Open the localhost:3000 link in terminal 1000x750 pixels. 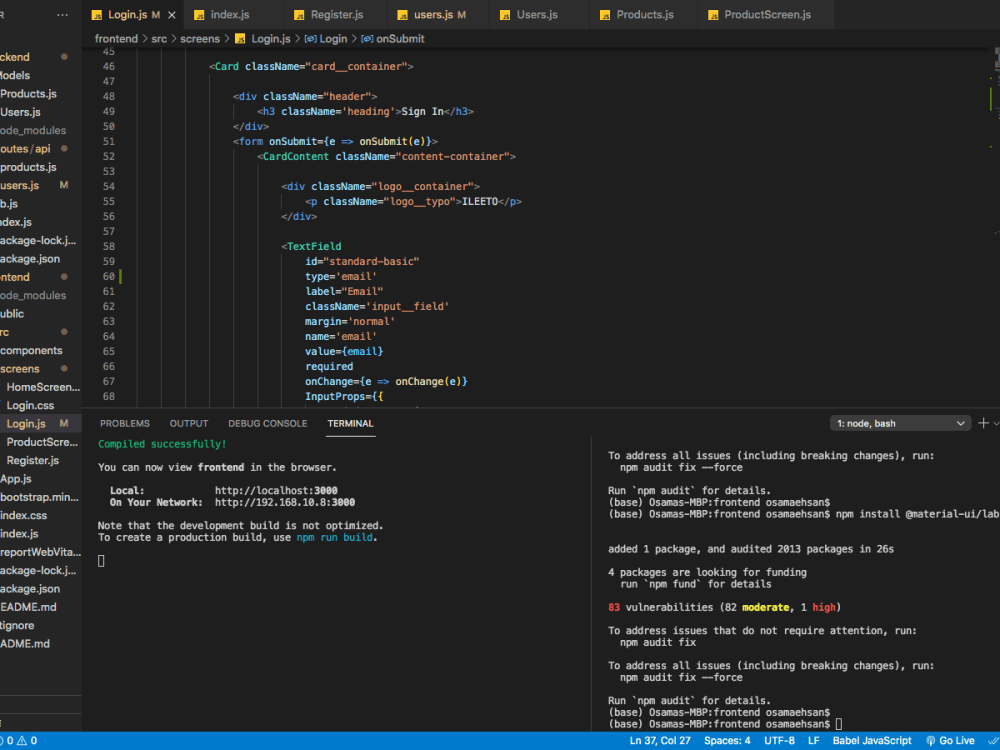(276, 491)
